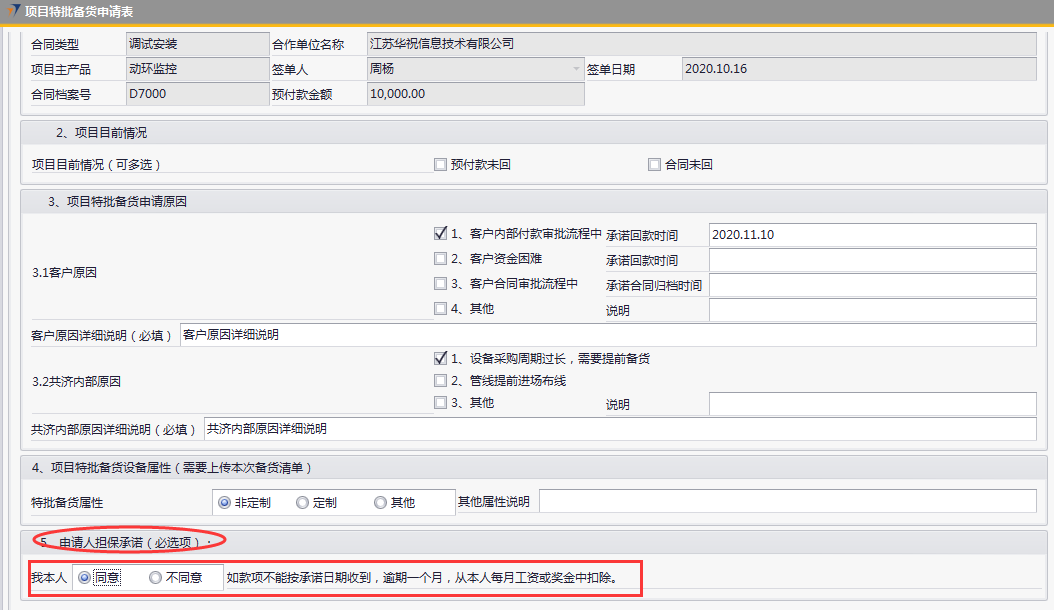
Task: Check the 预付款未回 checkbox
Action: click(441, 165)
